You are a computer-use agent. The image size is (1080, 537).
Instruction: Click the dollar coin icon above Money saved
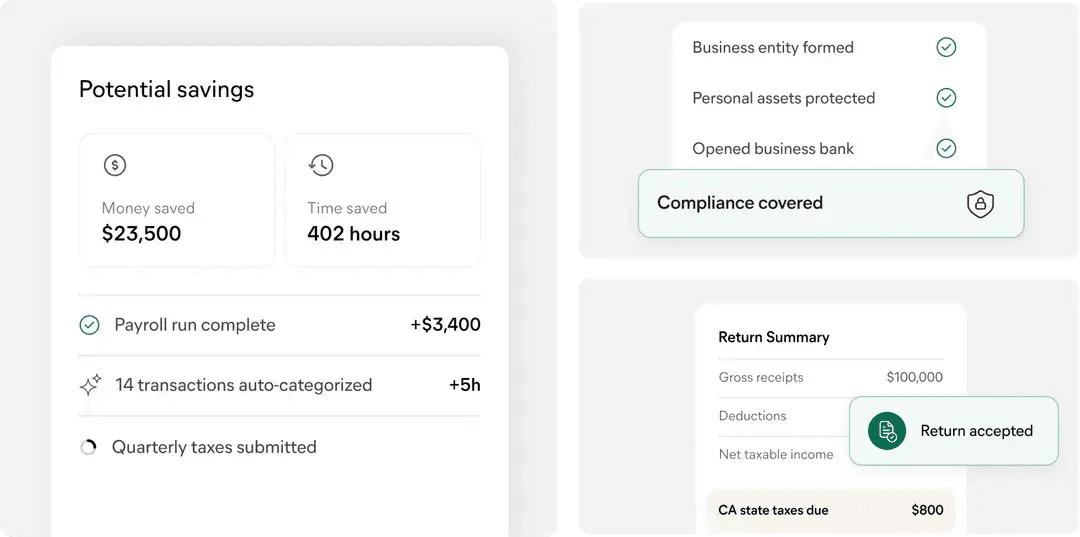(x=114, y=165)
